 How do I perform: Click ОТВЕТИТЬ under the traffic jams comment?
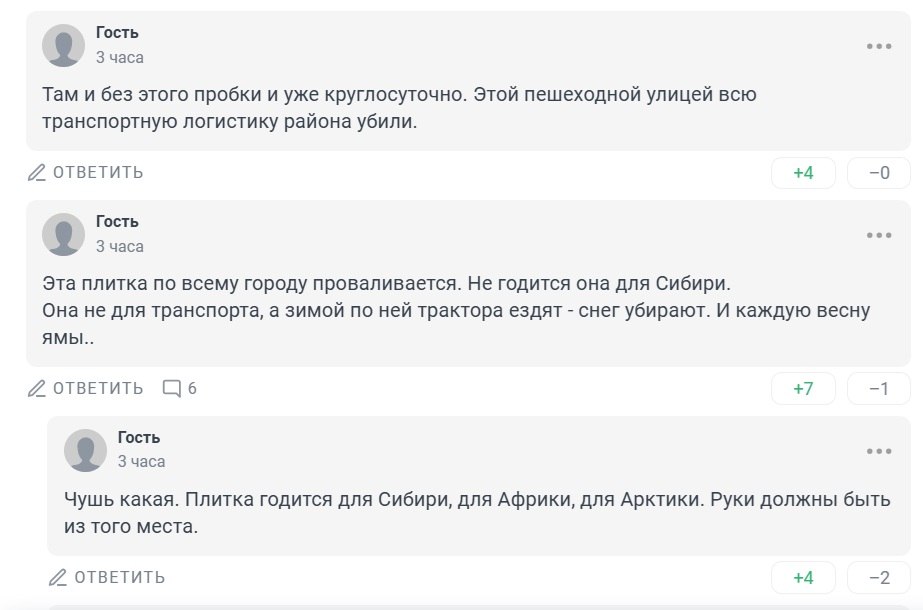(x=98, y=173)
